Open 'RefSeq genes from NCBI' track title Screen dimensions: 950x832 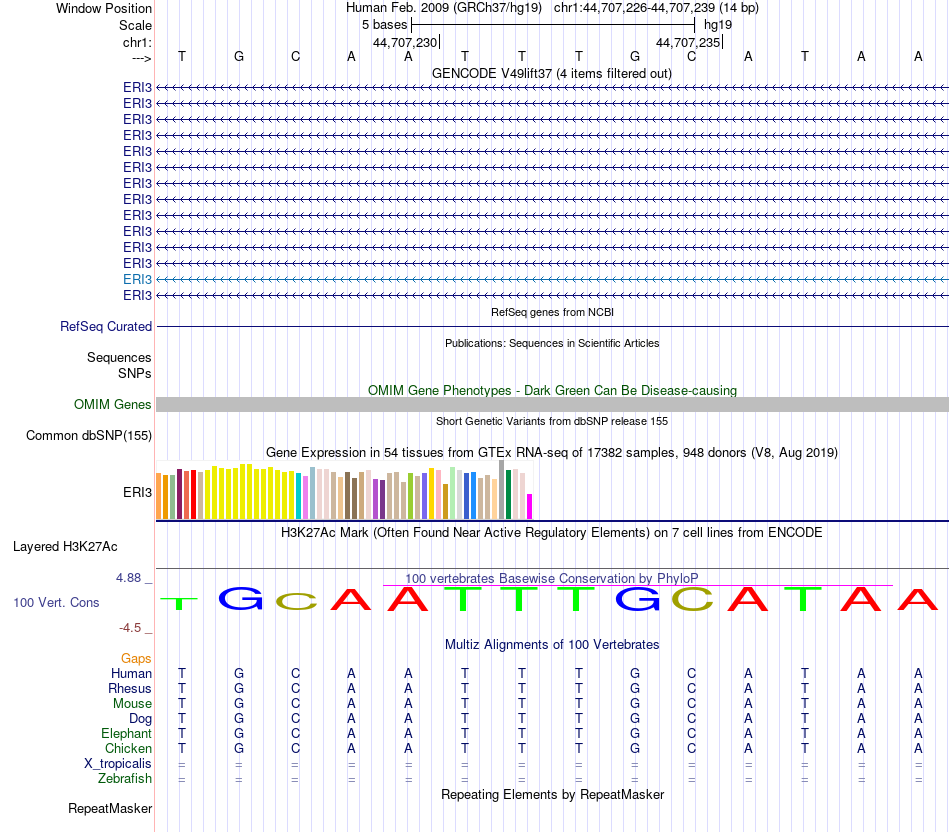[x=552, y=312]
